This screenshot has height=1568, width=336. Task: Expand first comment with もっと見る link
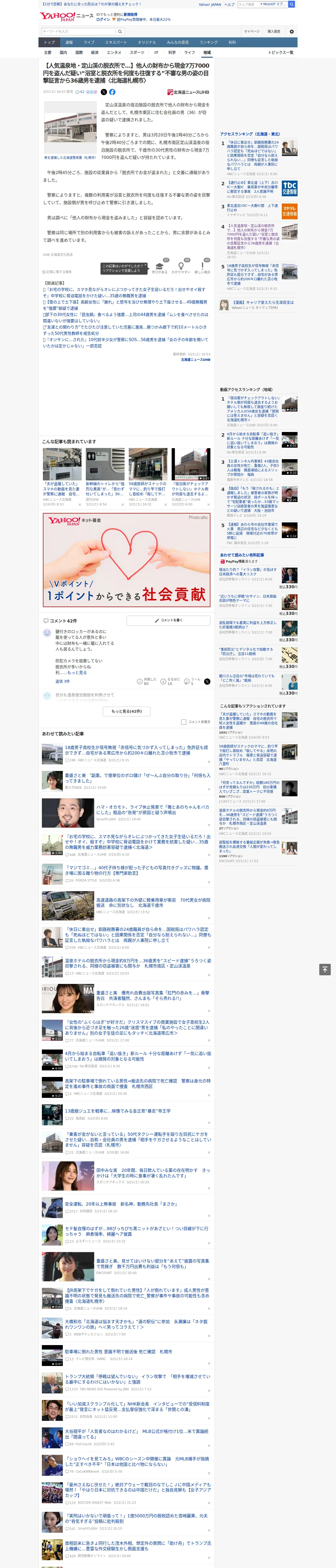(77, 673)
